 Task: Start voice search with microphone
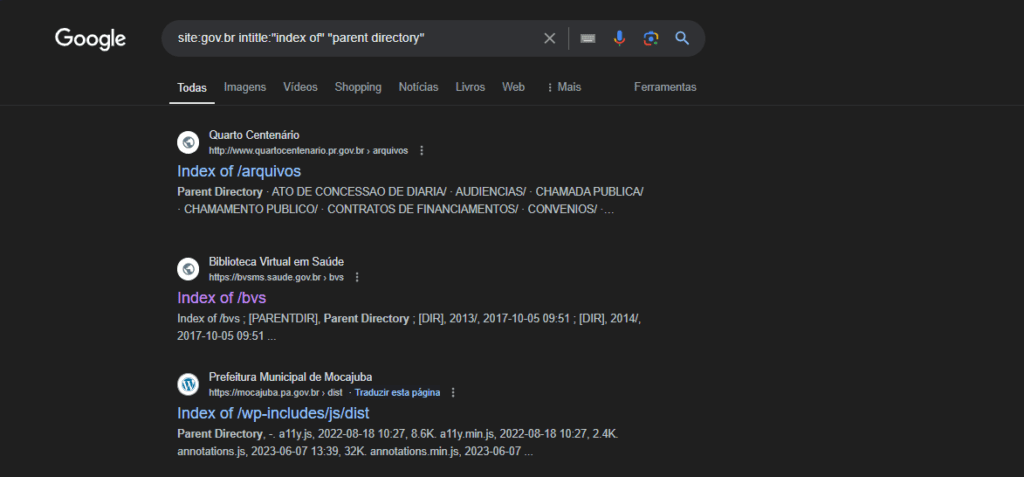(x=620, y=38)
